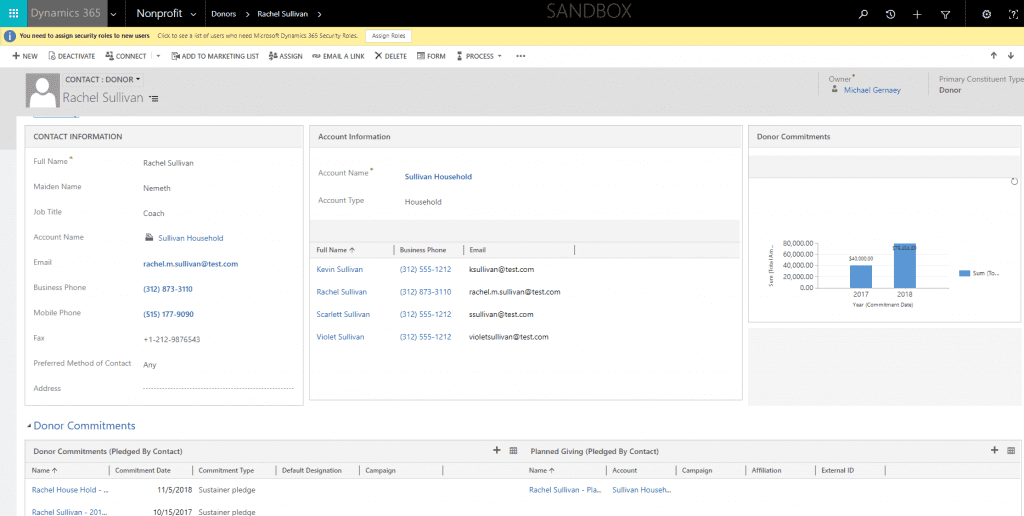Click the 2018 chart bar
The image size is (1024, 516).
[904, 266]
